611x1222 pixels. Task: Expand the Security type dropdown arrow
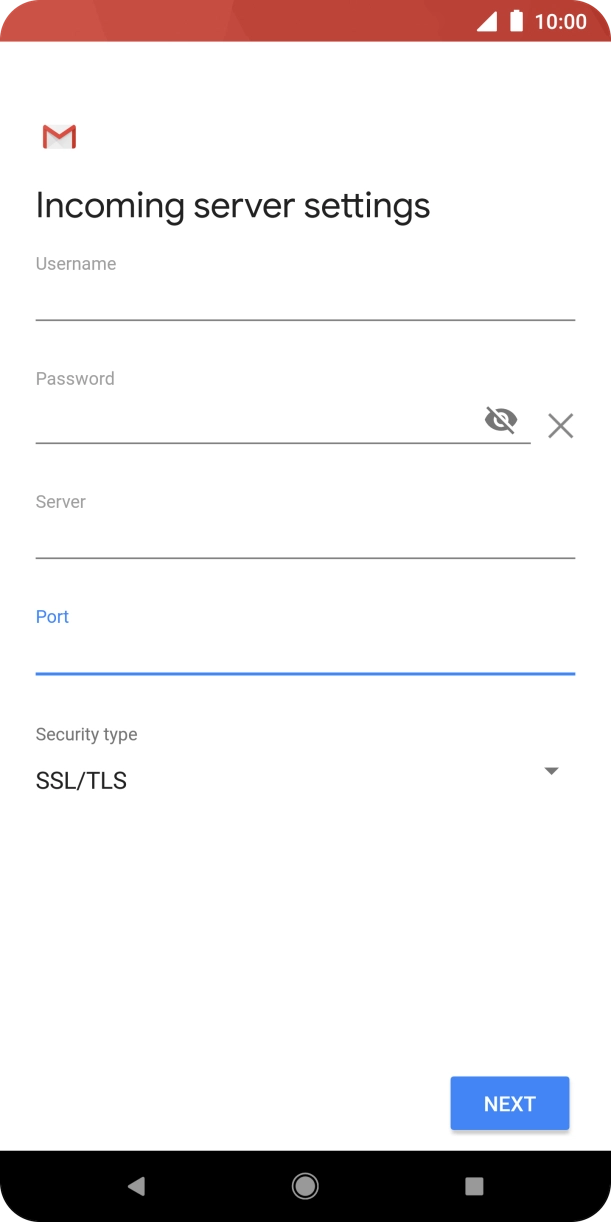[x=551, y=771]
